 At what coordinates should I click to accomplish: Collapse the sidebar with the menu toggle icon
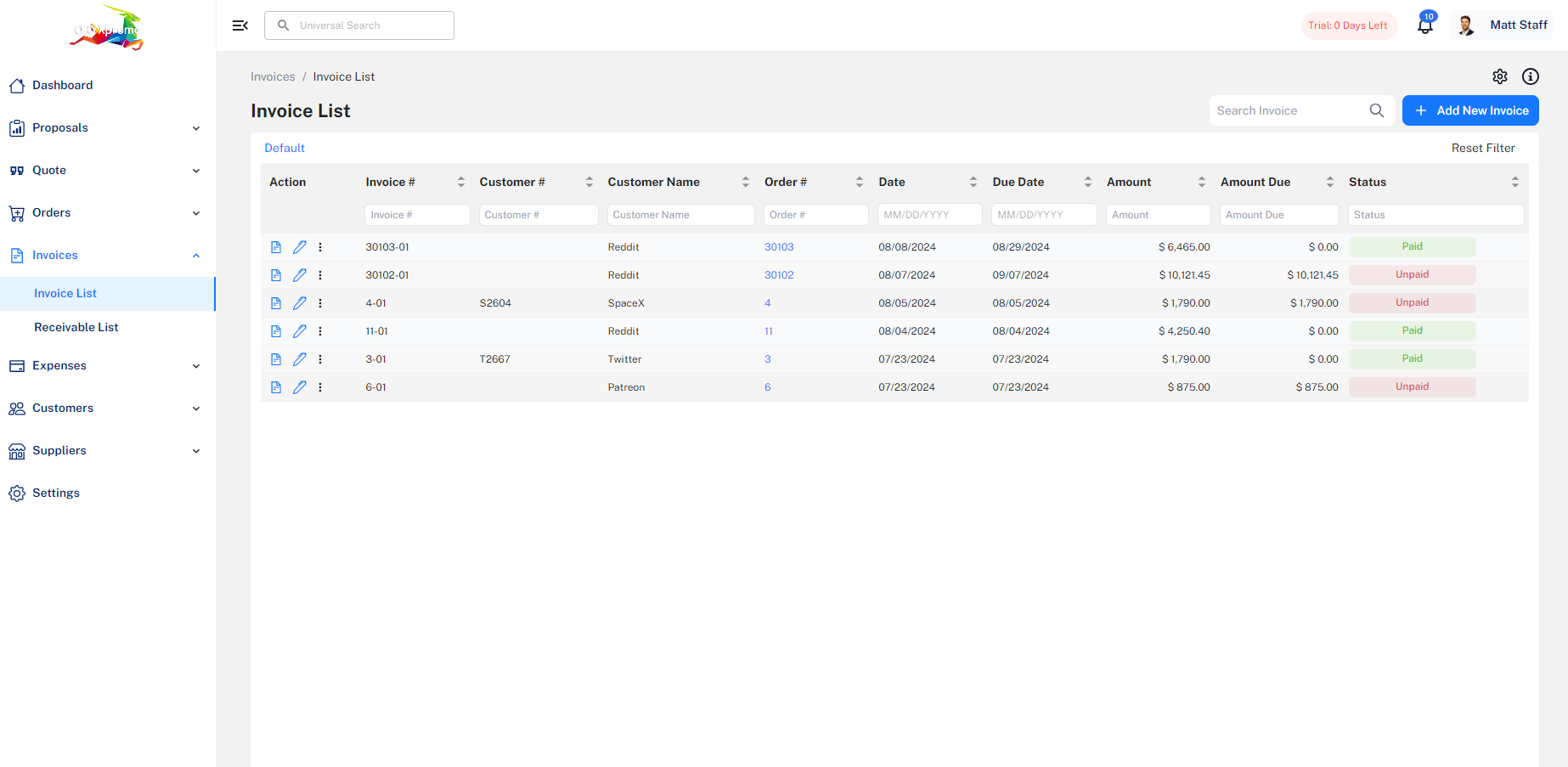point(240,25)
